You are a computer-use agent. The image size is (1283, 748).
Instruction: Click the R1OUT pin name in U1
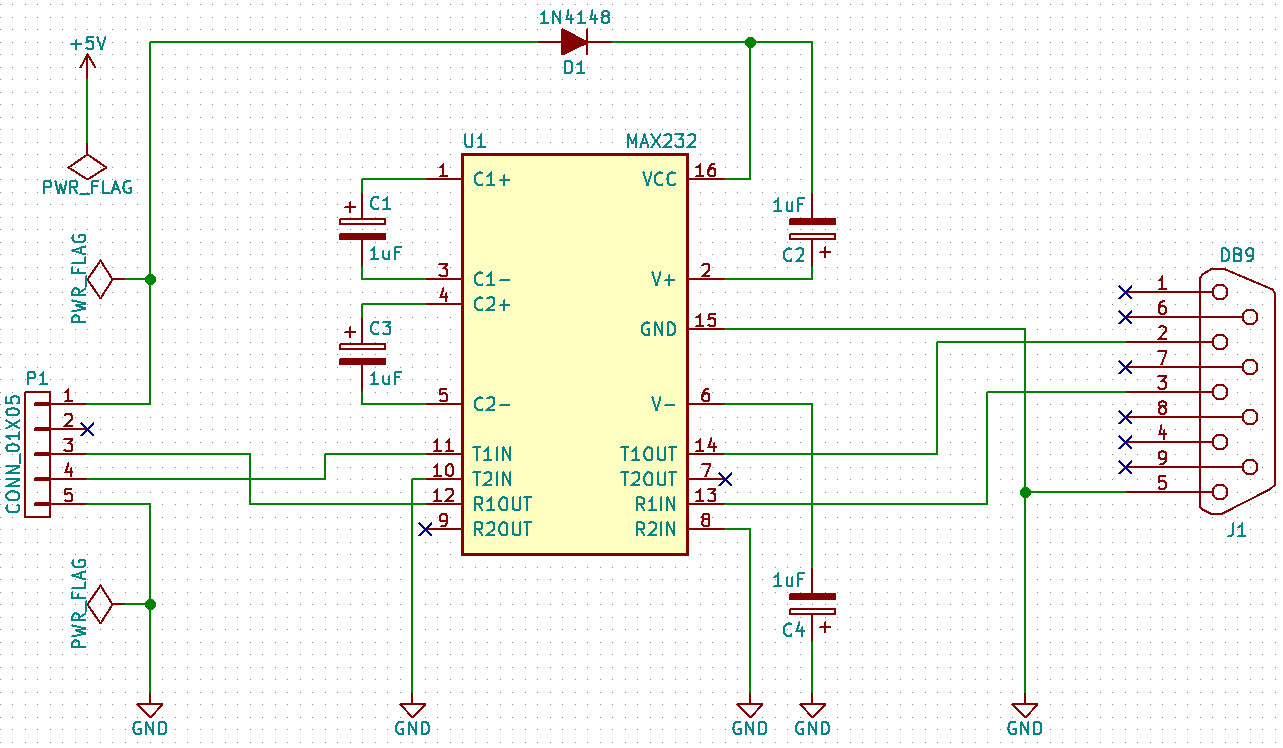click(503, 504)
